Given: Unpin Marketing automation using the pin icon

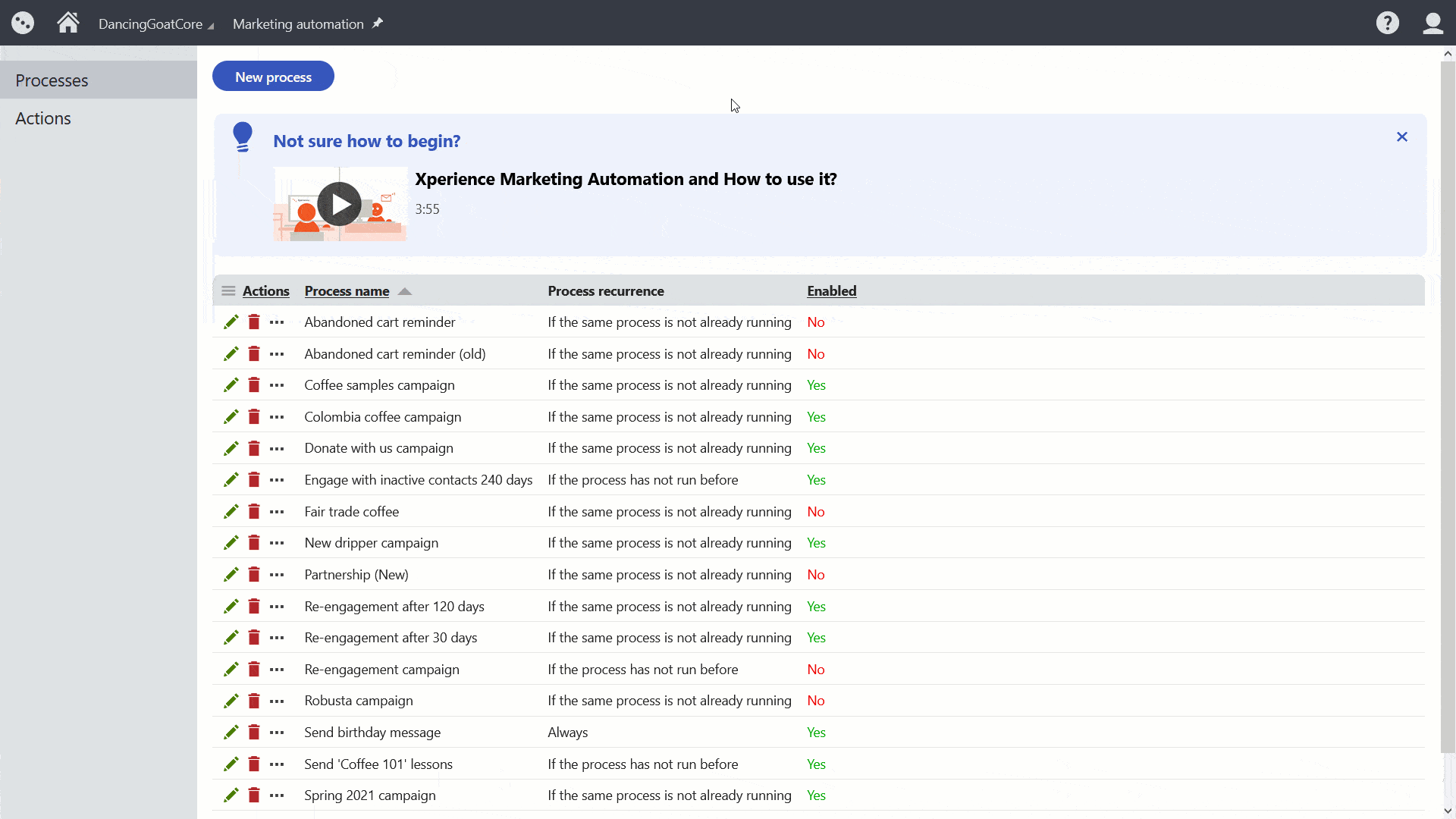Looking at the screenshot, I should (377, 23).
